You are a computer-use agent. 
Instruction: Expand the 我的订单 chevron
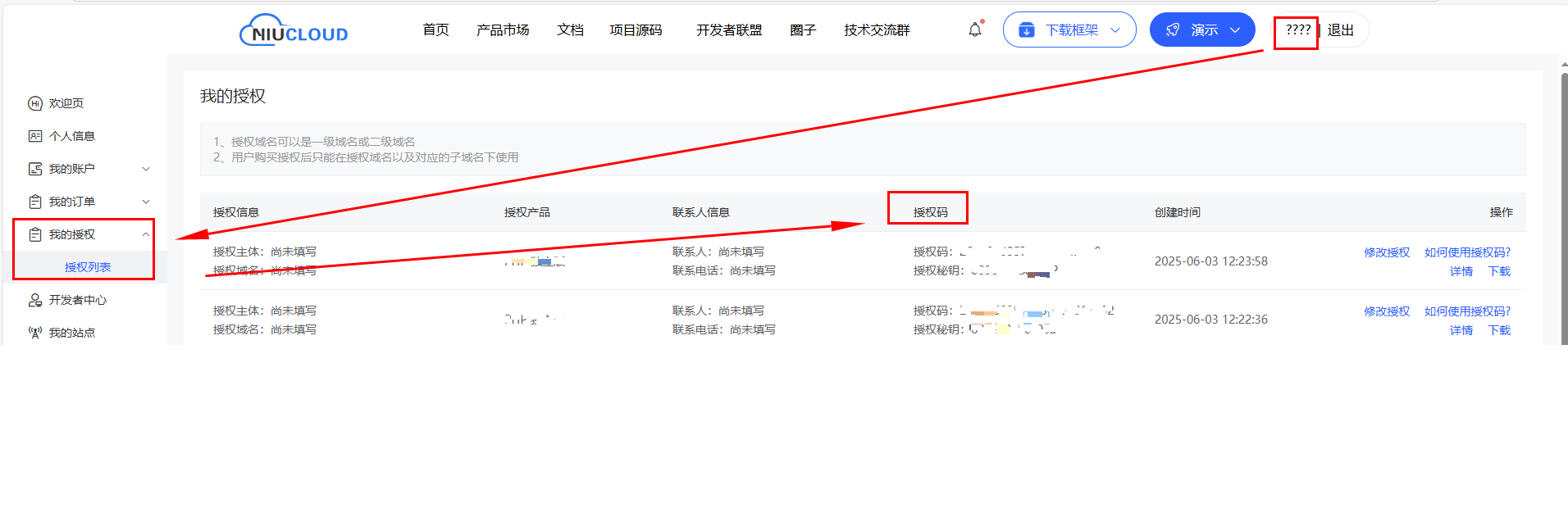click(x=146, y=202)
